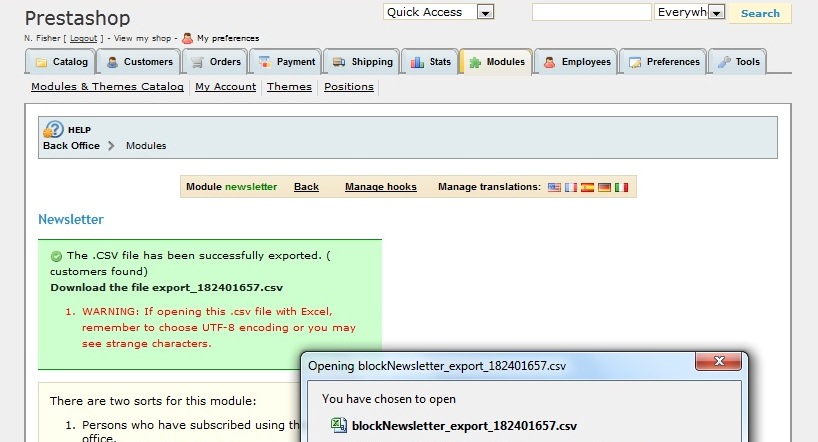Select the French flag translation icon

(x=571, y=187)
